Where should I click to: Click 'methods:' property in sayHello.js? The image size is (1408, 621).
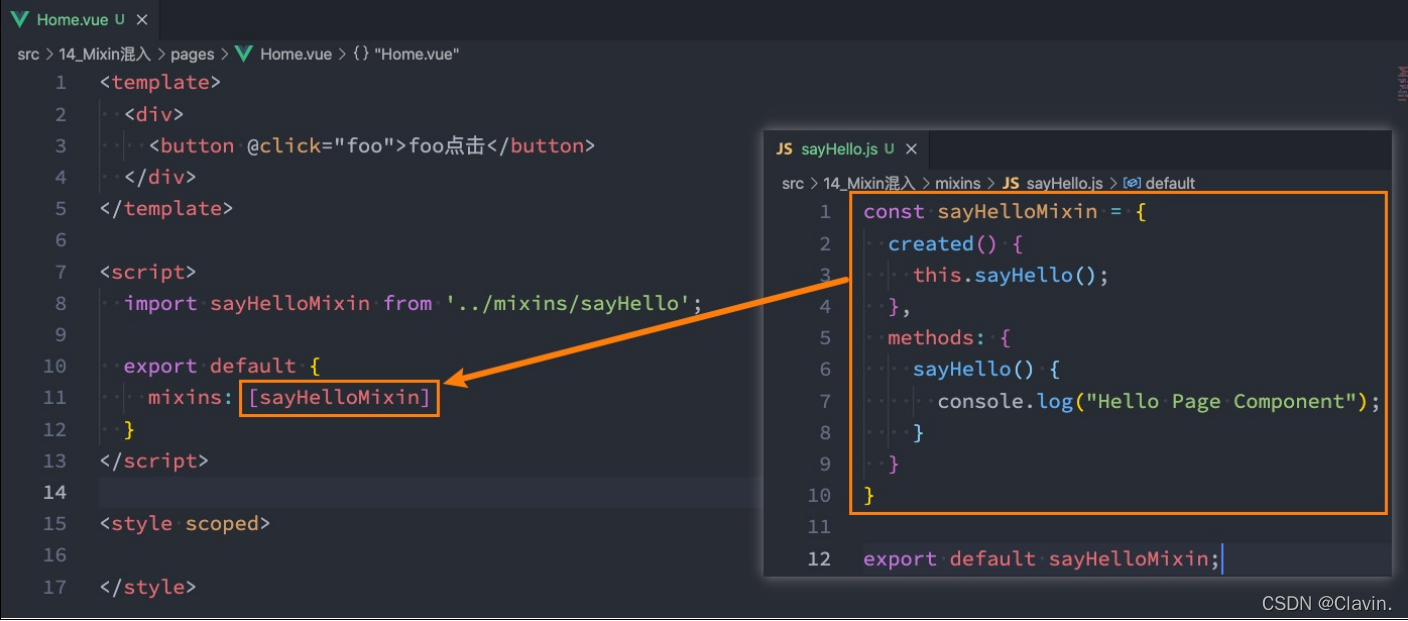click(937, 338)
